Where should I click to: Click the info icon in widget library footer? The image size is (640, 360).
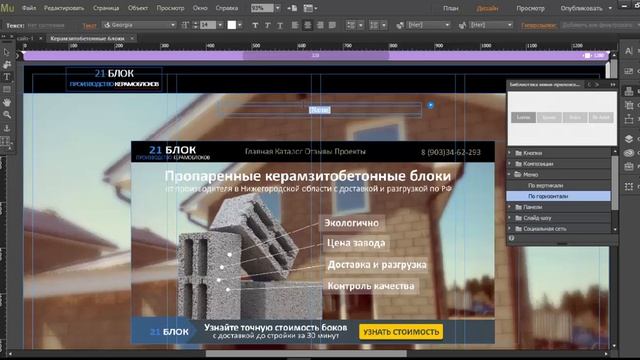pos(511,238)
